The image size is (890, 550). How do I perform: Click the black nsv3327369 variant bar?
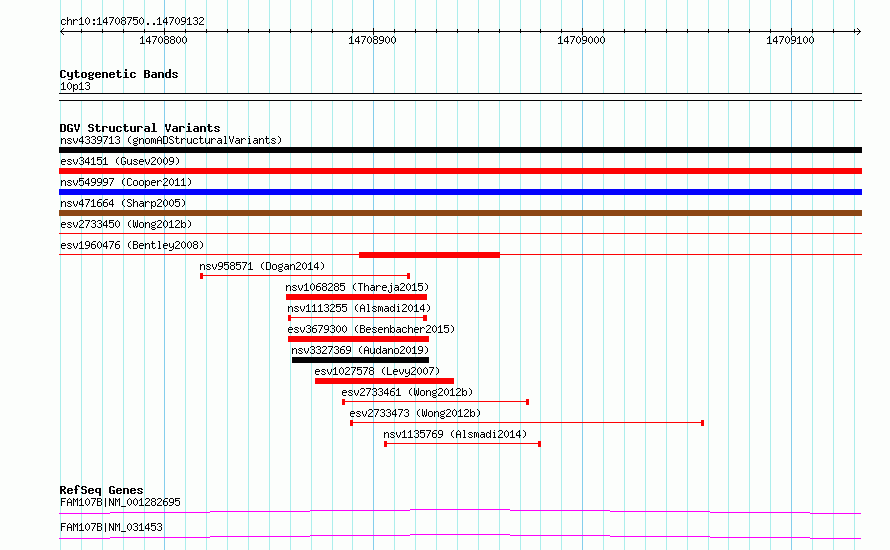click(360, 360)
